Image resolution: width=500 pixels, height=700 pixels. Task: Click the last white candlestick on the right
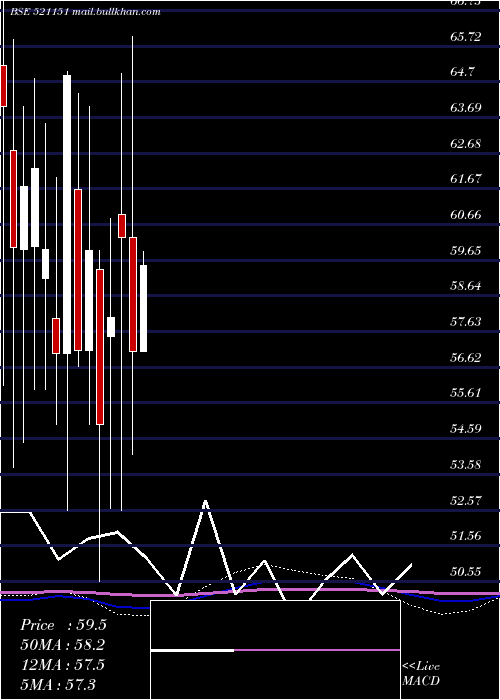[x=143, y=308]
